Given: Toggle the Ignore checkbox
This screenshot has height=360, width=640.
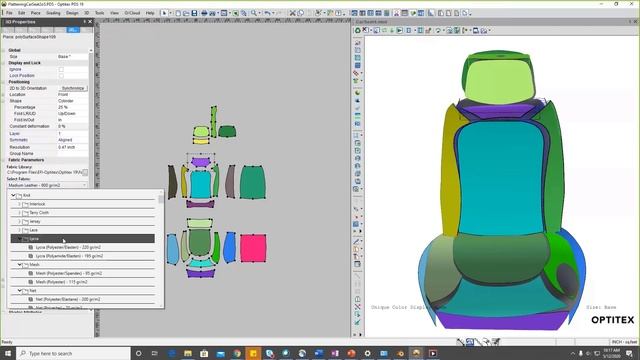Looking at the screenshot, I should coord(61,69).
